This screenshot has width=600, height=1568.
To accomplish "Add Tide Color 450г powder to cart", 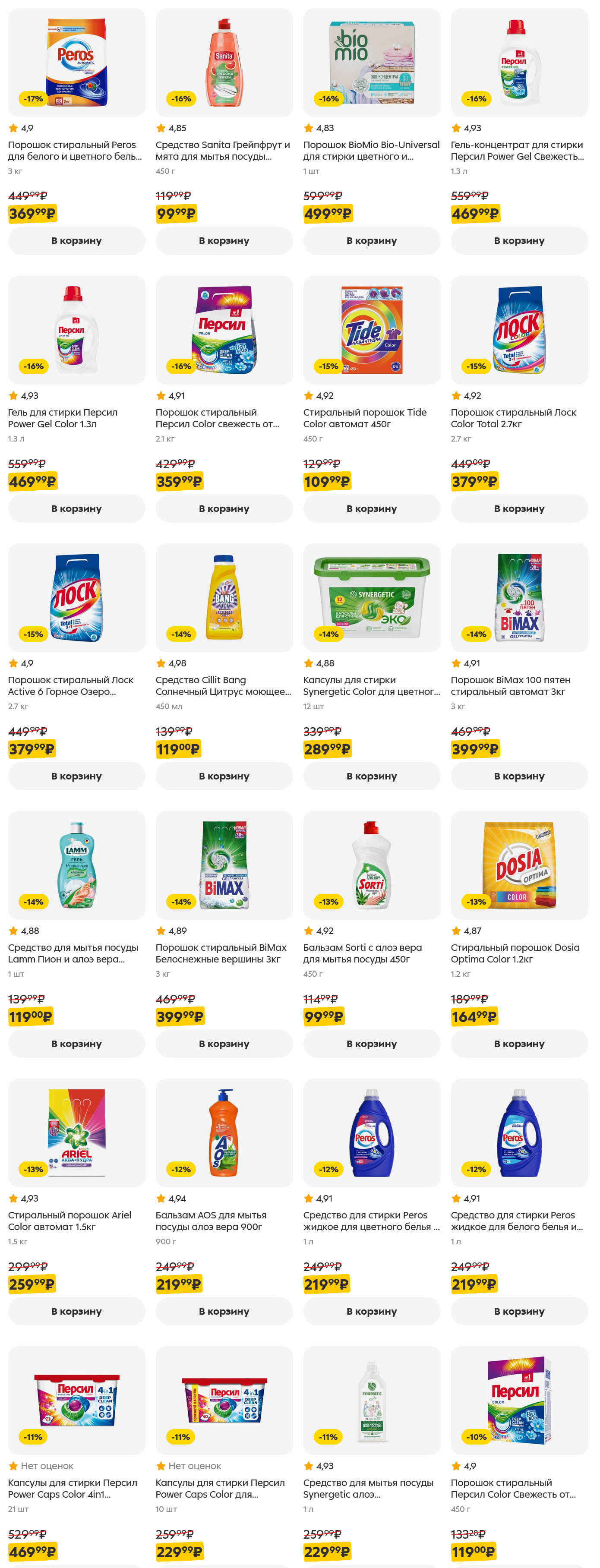I will click(x=371, y=508).
